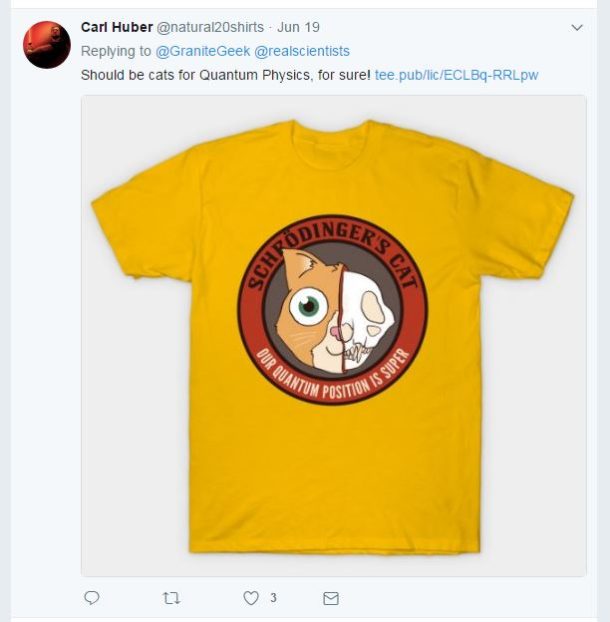Screen dimensions: 610x622
Task: Click the like count of 3
Action: click(x=273, y=598)
